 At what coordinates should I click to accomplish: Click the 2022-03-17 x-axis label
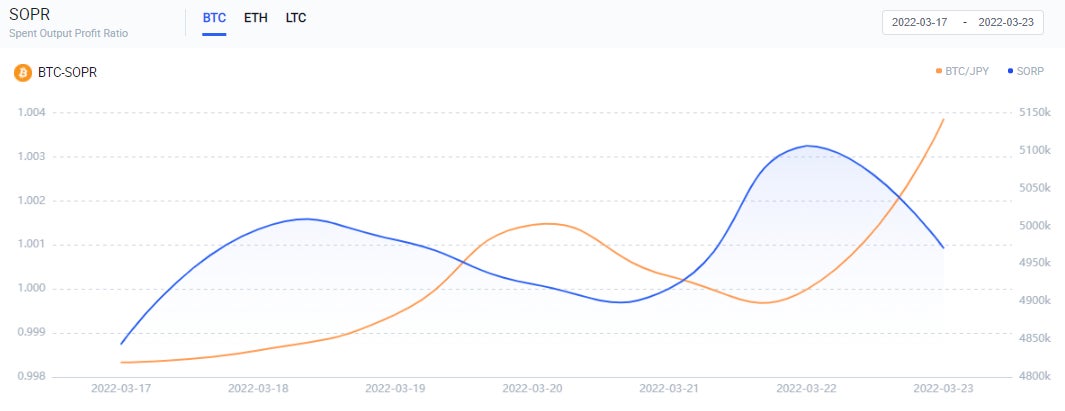pyautogui.click(x=122, y=389)
